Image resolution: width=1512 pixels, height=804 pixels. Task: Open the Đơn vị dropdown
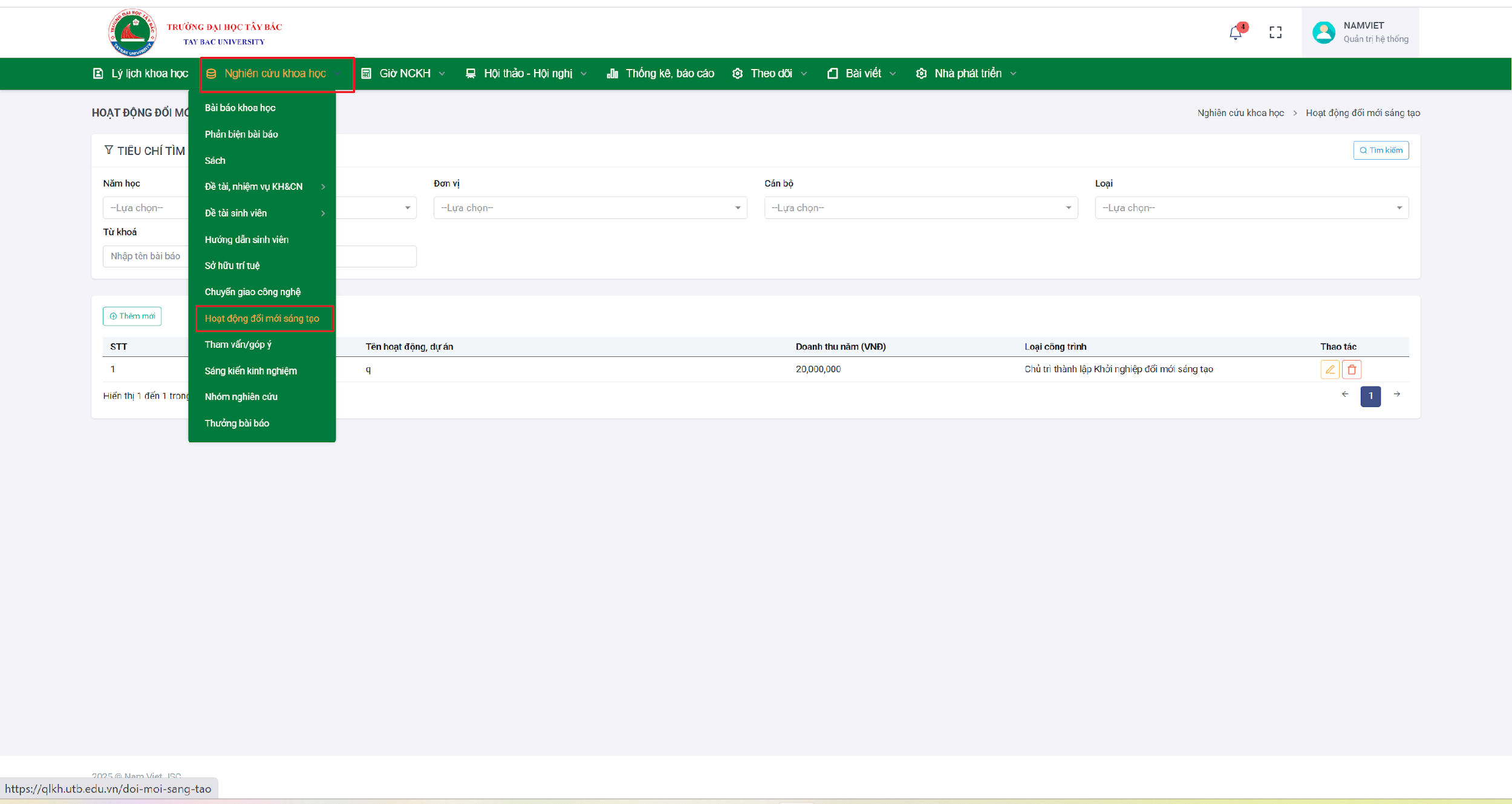(x=590, y=208)
